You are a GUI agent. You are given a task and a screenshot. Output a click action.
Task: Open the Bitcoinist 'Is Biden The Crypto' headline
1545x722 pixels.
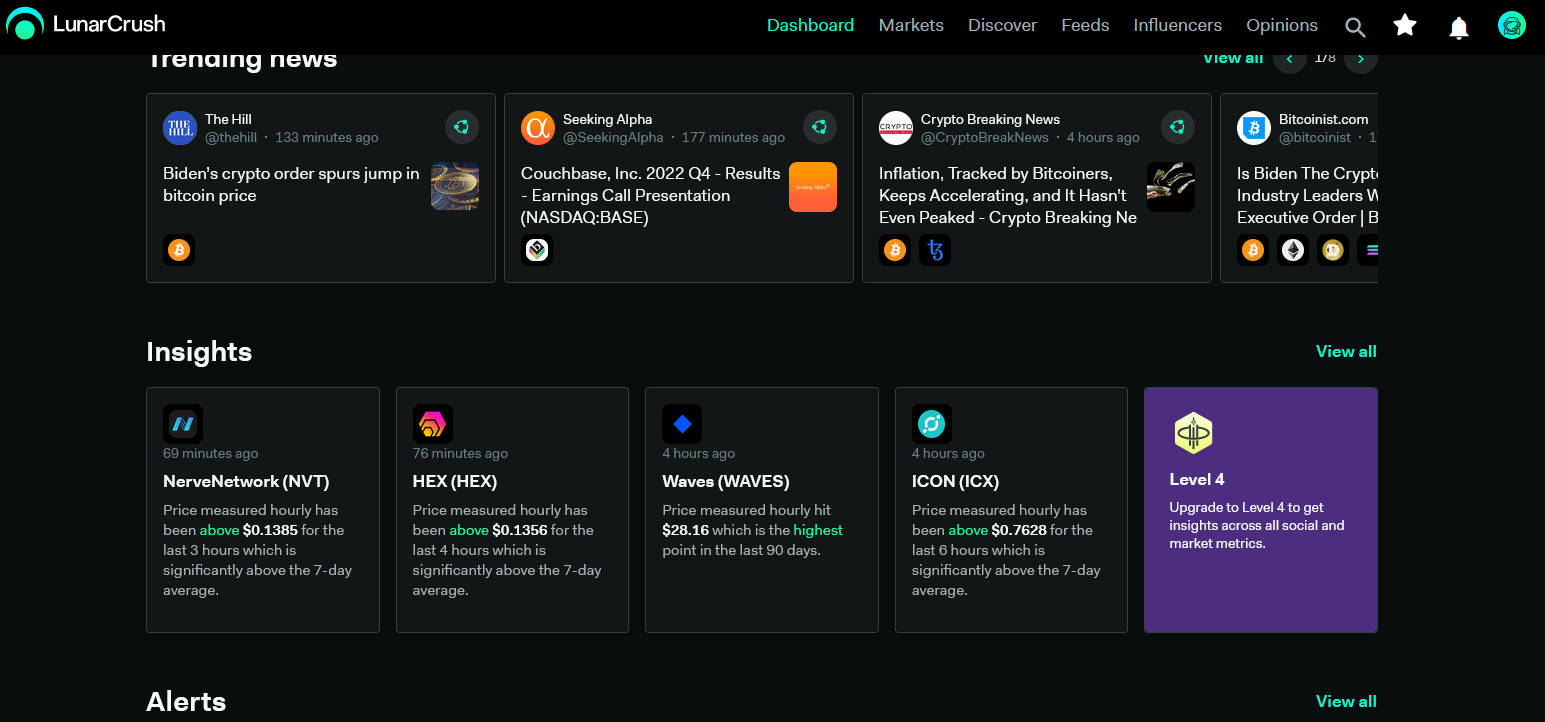pos(1307,196)
